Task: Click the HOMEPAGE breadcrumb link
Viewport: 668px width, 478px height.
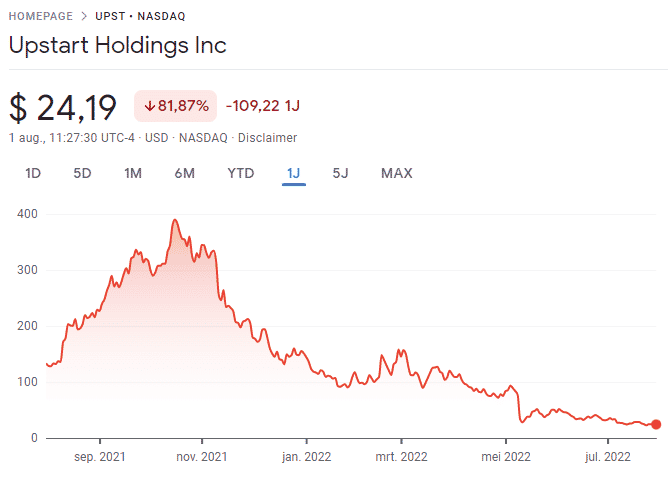Action: [x=42, y=17]
